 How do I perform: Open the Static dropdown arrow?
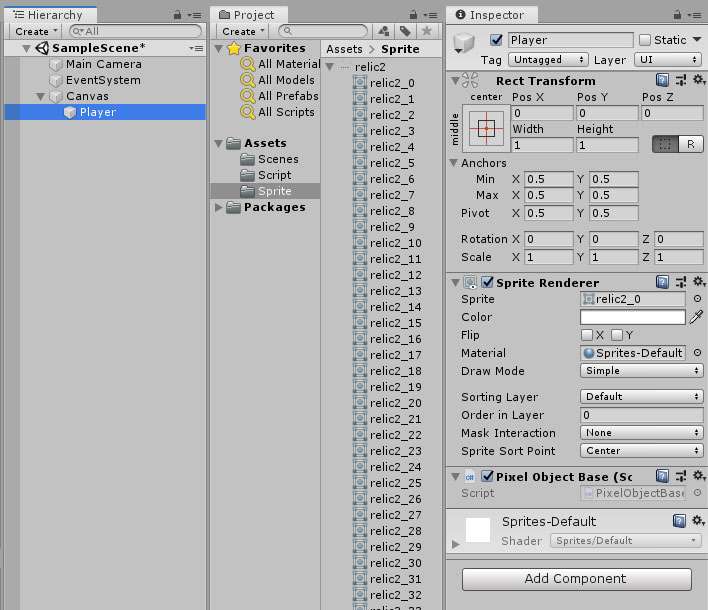pyautogui.click(x=698, y=40)
